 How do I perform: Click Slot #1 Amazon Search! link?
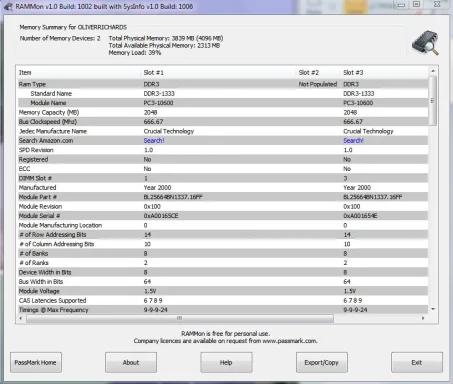(x=154, y=141)
